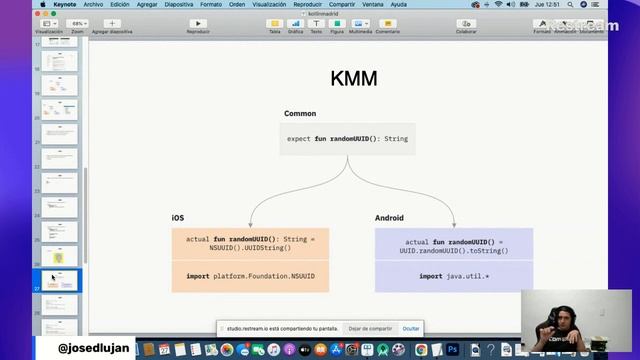Click the Android label on slide
This screenshot has height=360, width=640.
tap(389, 218)
